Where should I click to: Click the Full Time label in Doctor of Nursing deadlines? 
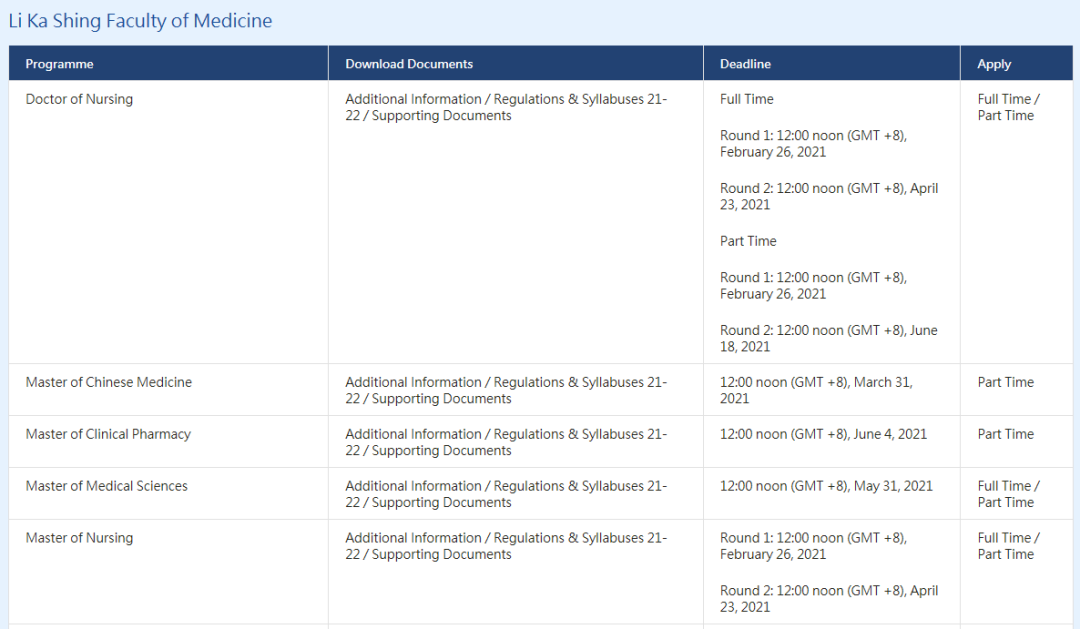click(747, 99)
